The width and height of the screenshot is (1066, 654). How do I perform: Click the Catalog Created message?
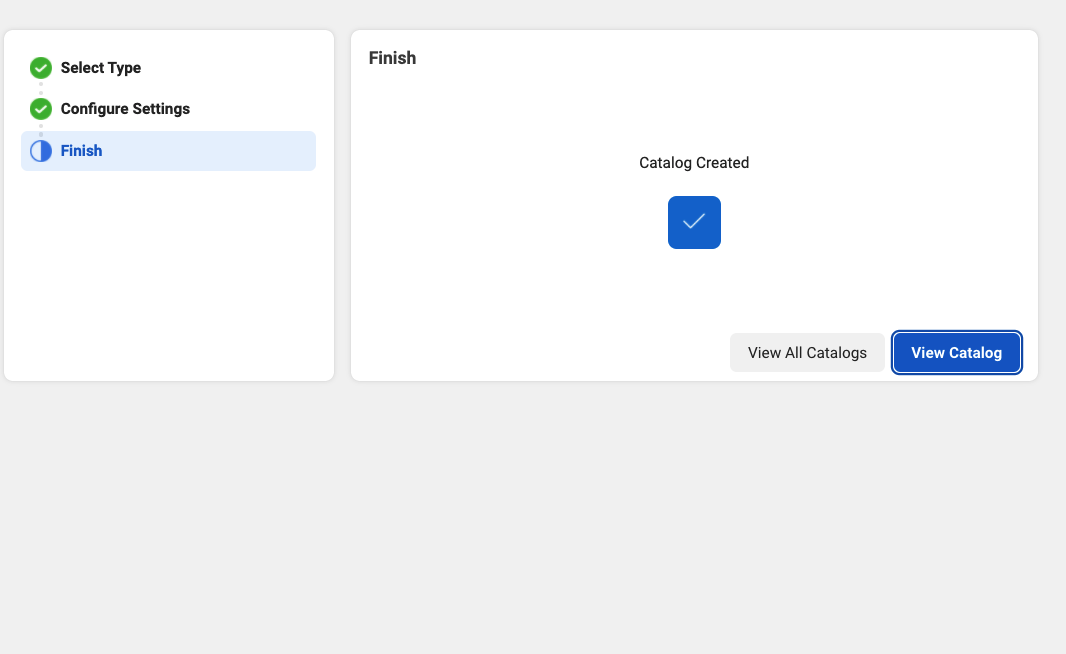click(x=694, y=163)
